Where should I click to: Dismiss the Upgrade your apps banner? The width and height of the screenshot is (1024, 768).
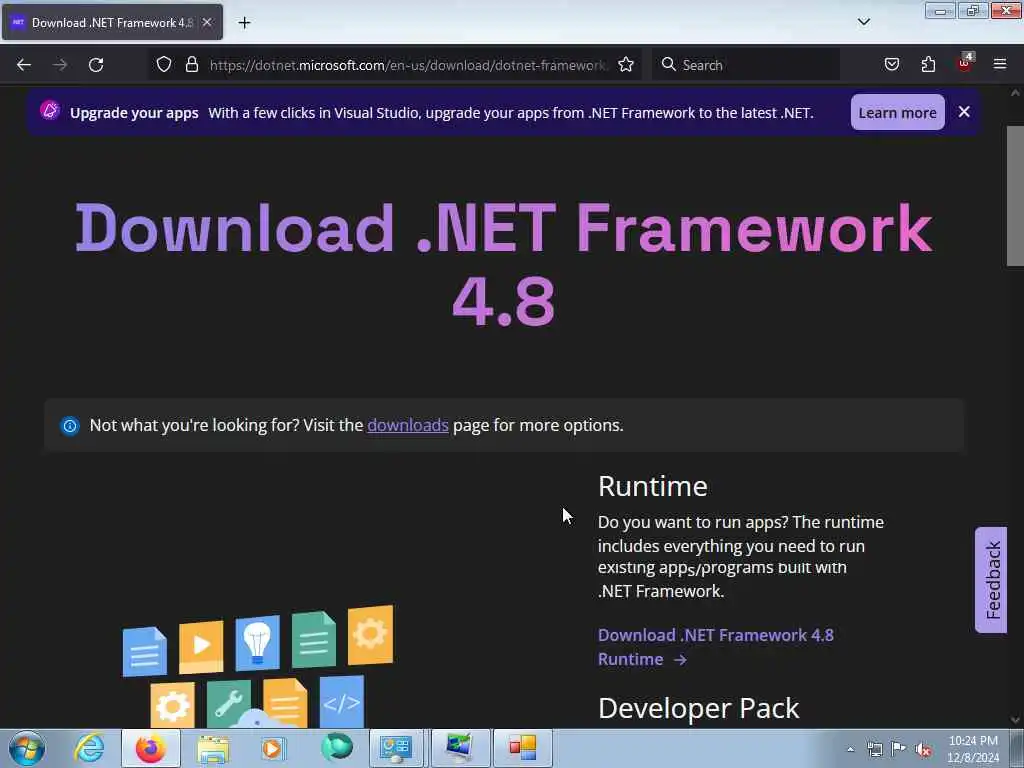tap(964, 112)
